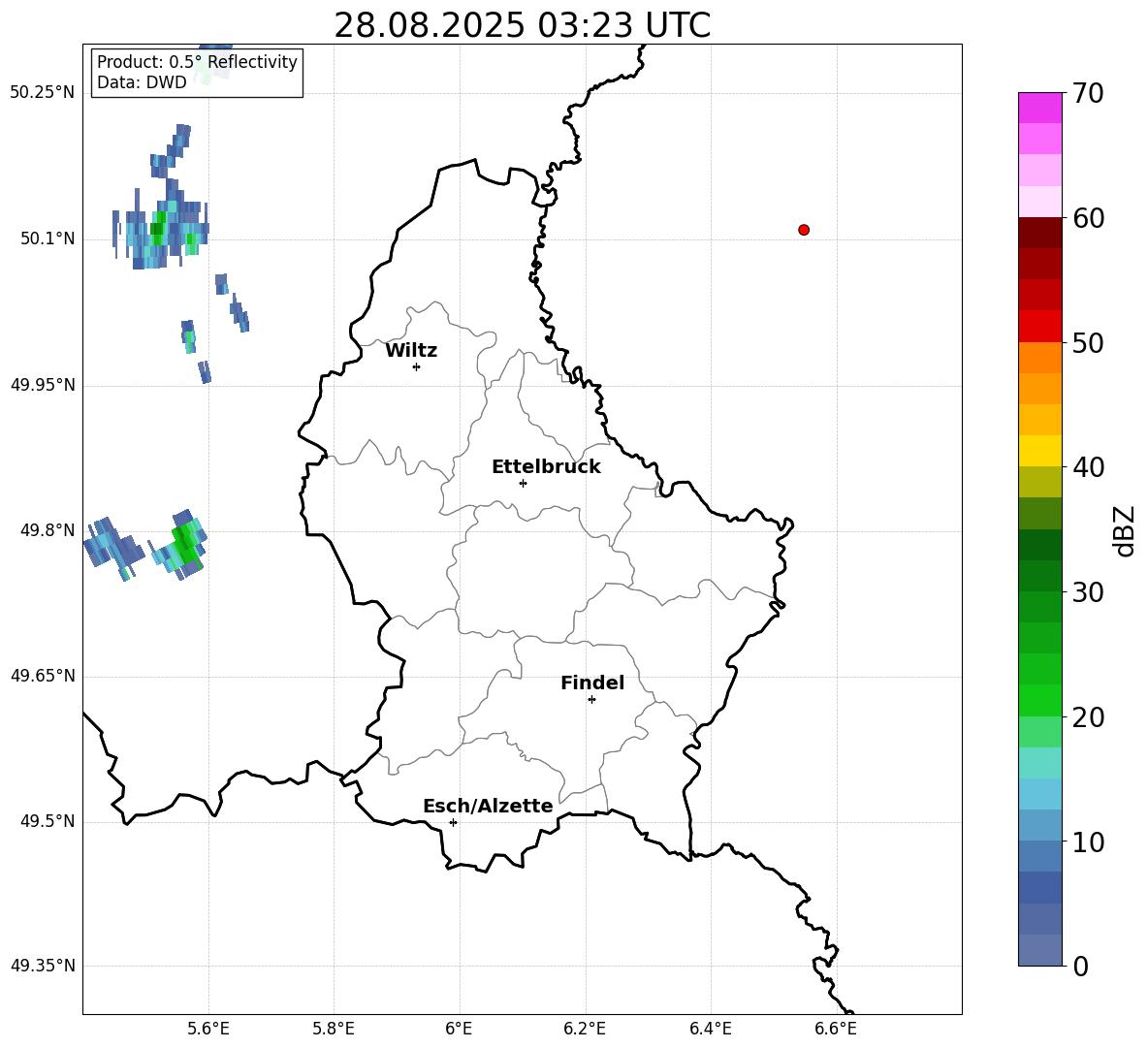Screen dimensions: 1148x1048
Task: Click the Esch/Alzette station cross marker
Action: (x=453, y=822)
